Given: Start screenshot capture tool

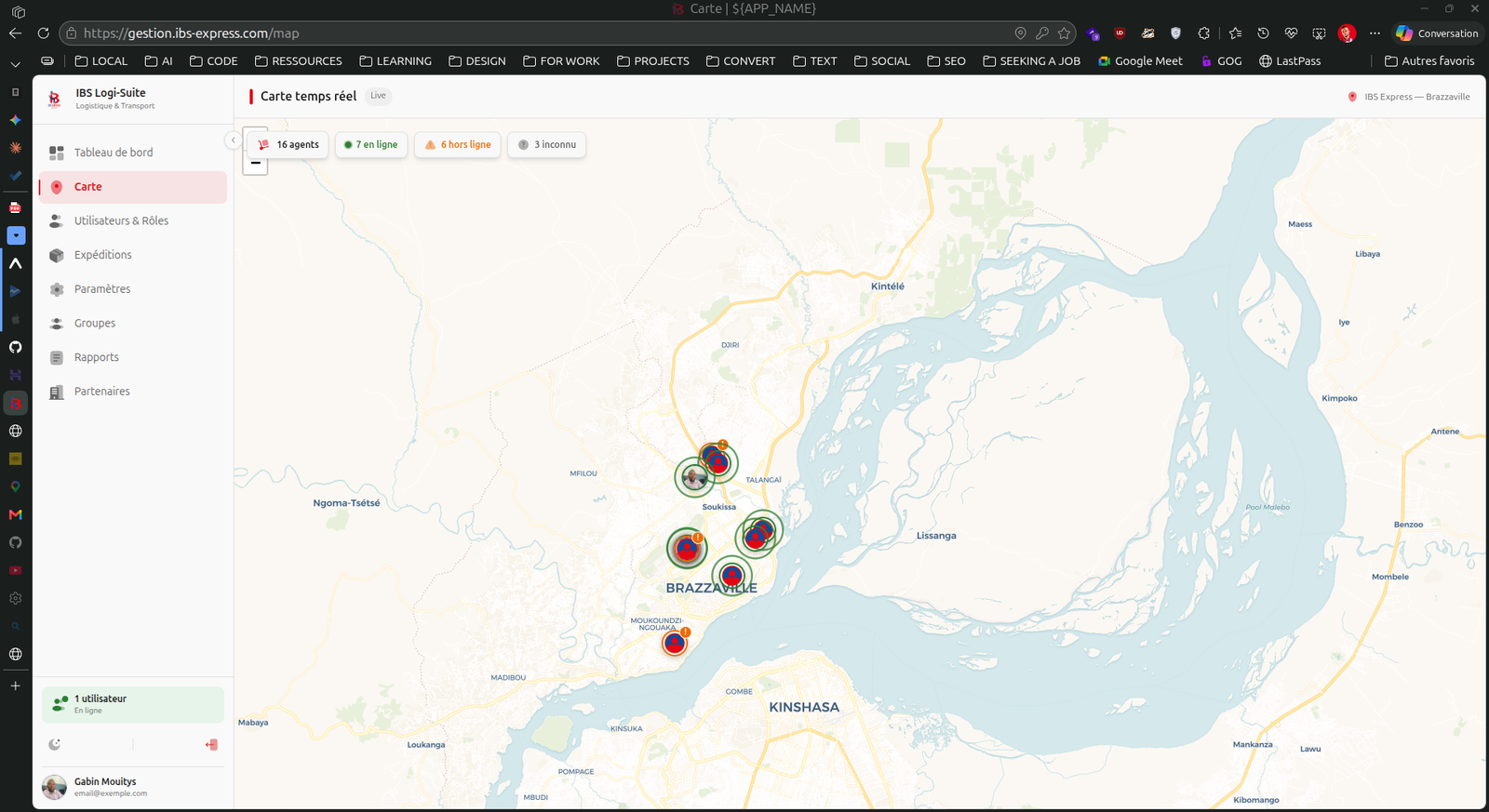Looking at the screenshot, I should [x=1319, y=33].
